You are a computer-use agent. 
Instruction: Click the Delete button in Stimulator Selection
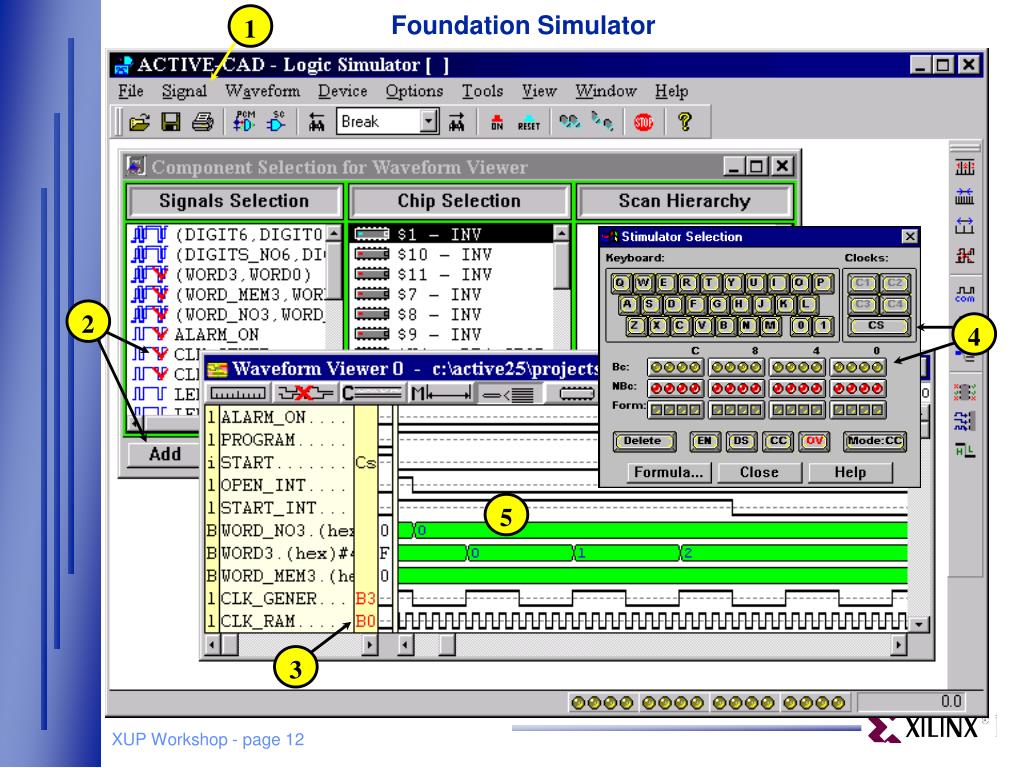643,441
